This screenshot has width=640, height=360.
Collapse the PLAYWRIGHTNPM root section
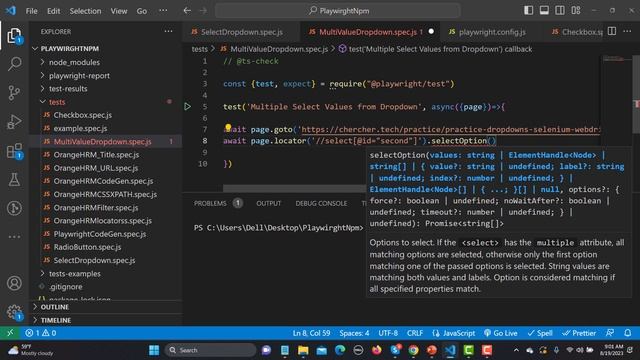tap(69, 49)
